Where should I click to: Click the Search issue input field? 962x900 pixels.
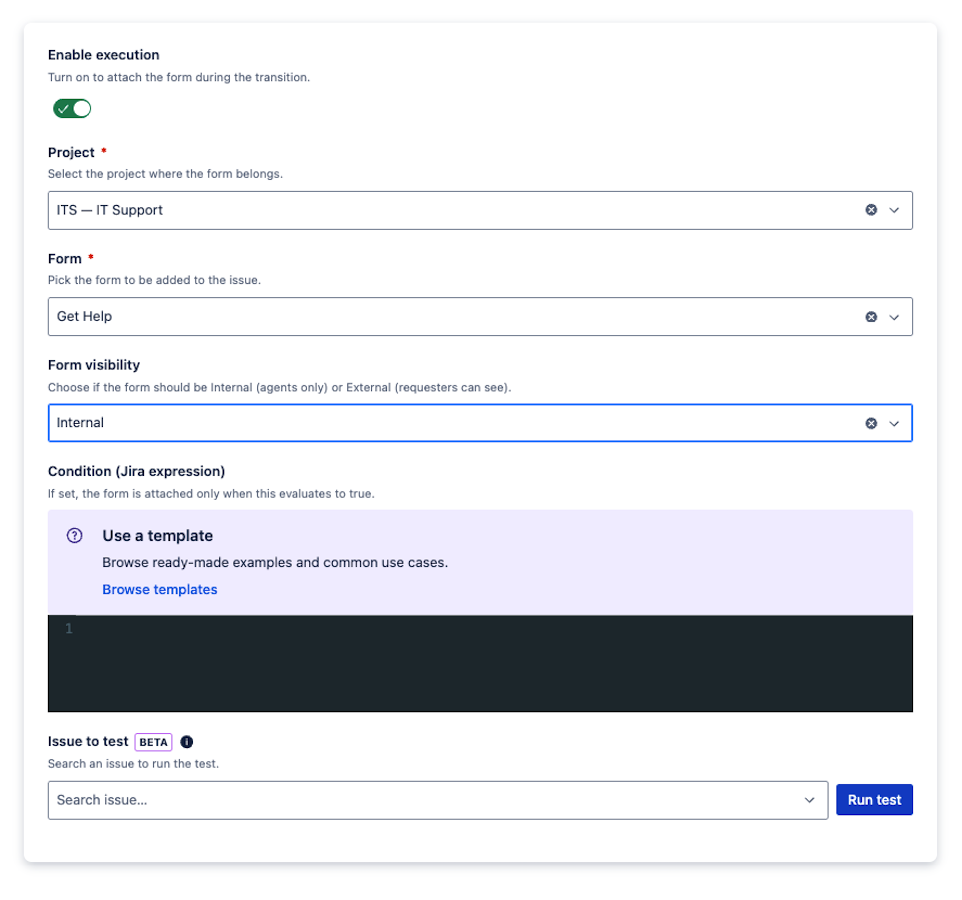[x=420, y=800]
